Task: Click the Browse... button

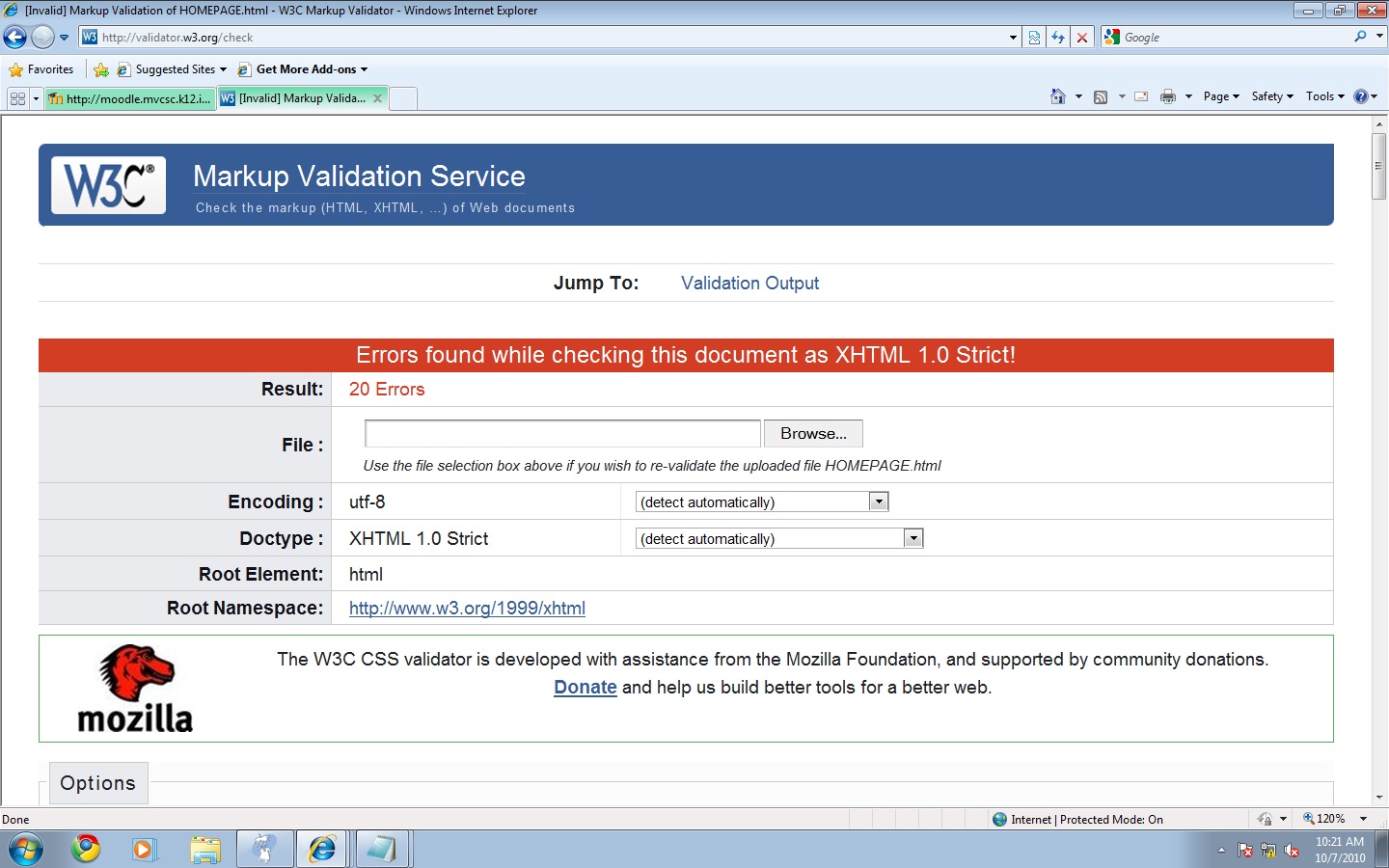Action: click(813, 434)
